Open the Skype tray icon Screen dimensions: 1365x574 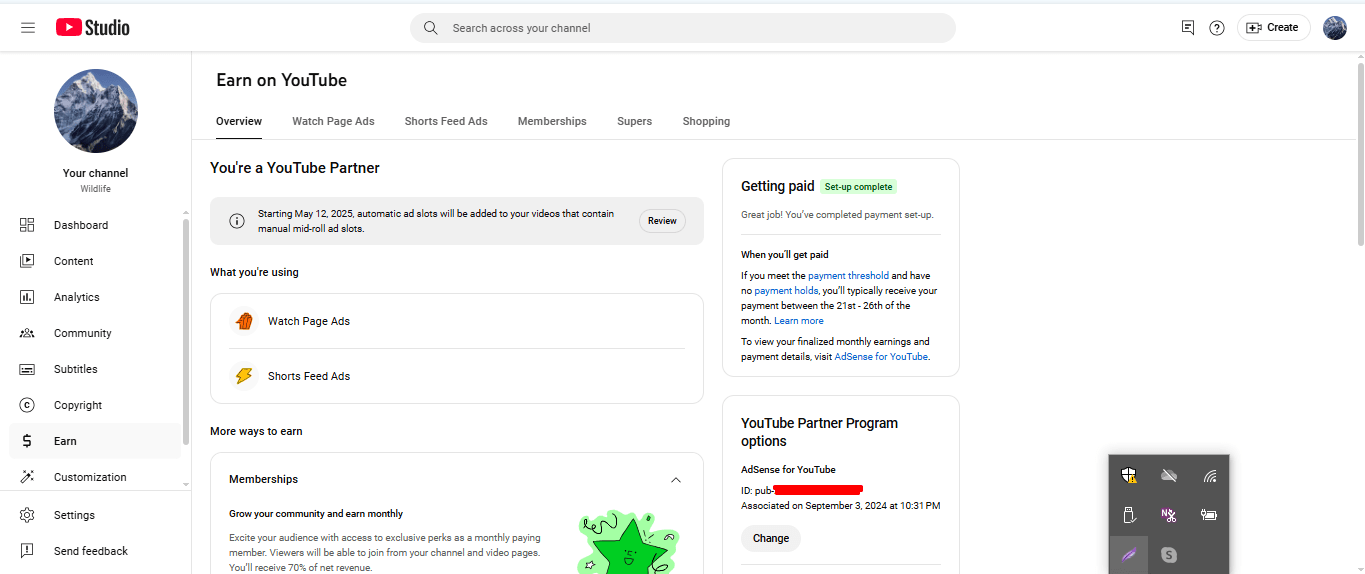(x=1169, y=554)
